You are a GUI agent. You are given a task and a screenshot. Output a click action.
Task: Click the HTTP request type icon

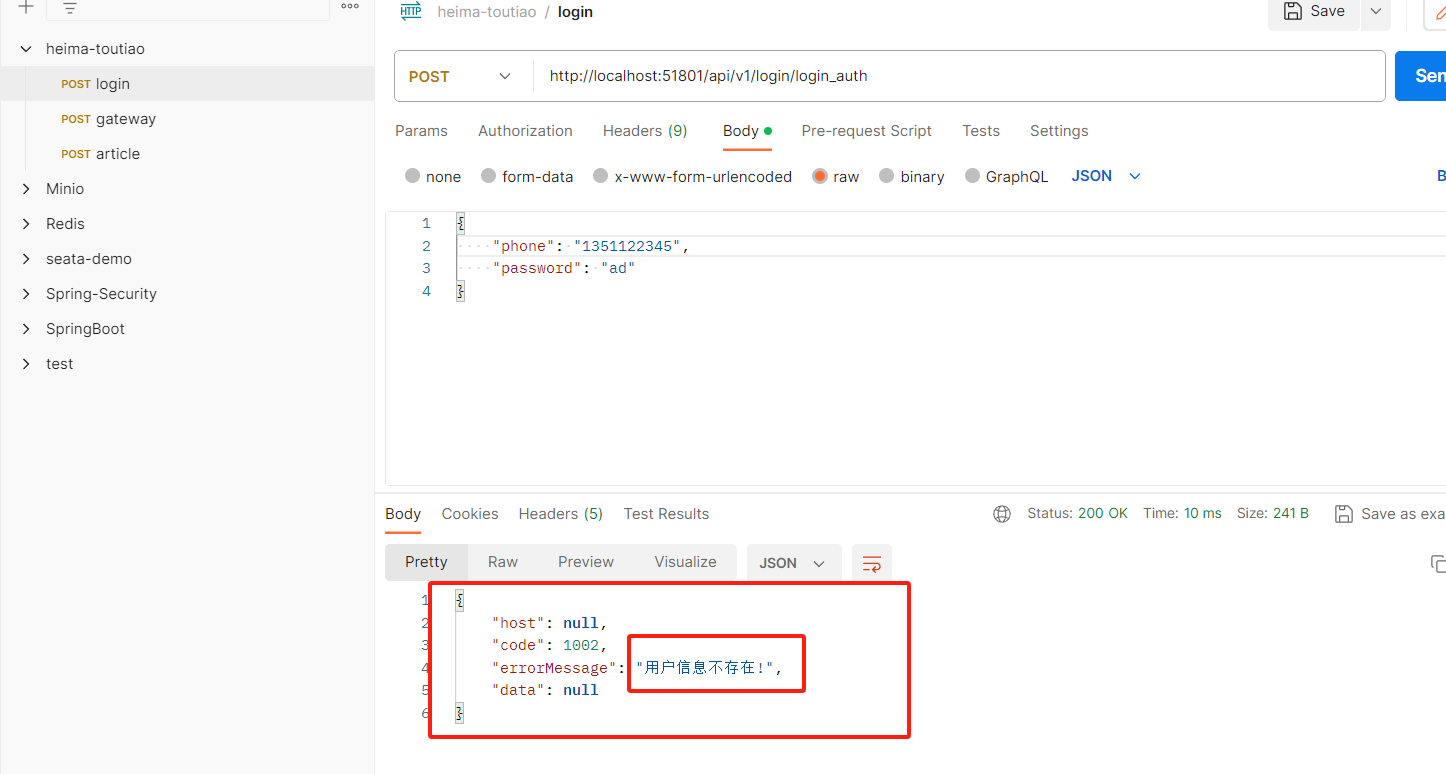click(410, 11)
